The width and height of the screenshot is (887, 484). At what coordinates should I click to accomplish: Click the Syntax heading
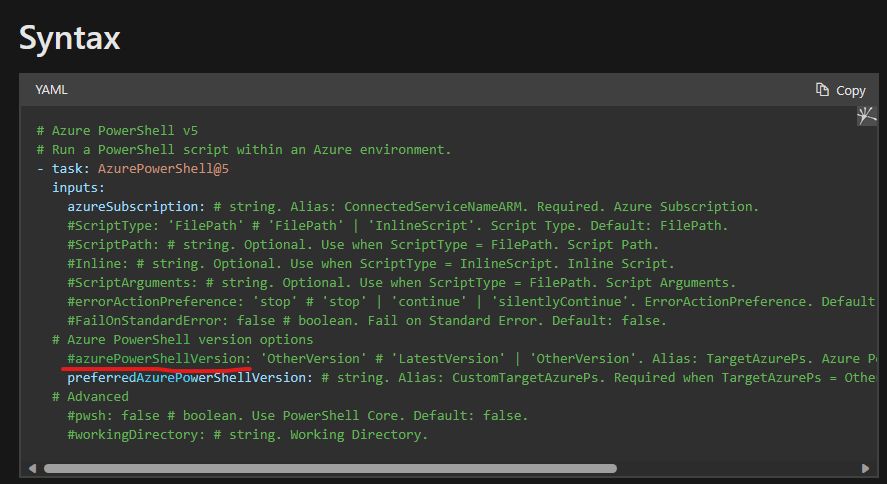click(70, 38)
